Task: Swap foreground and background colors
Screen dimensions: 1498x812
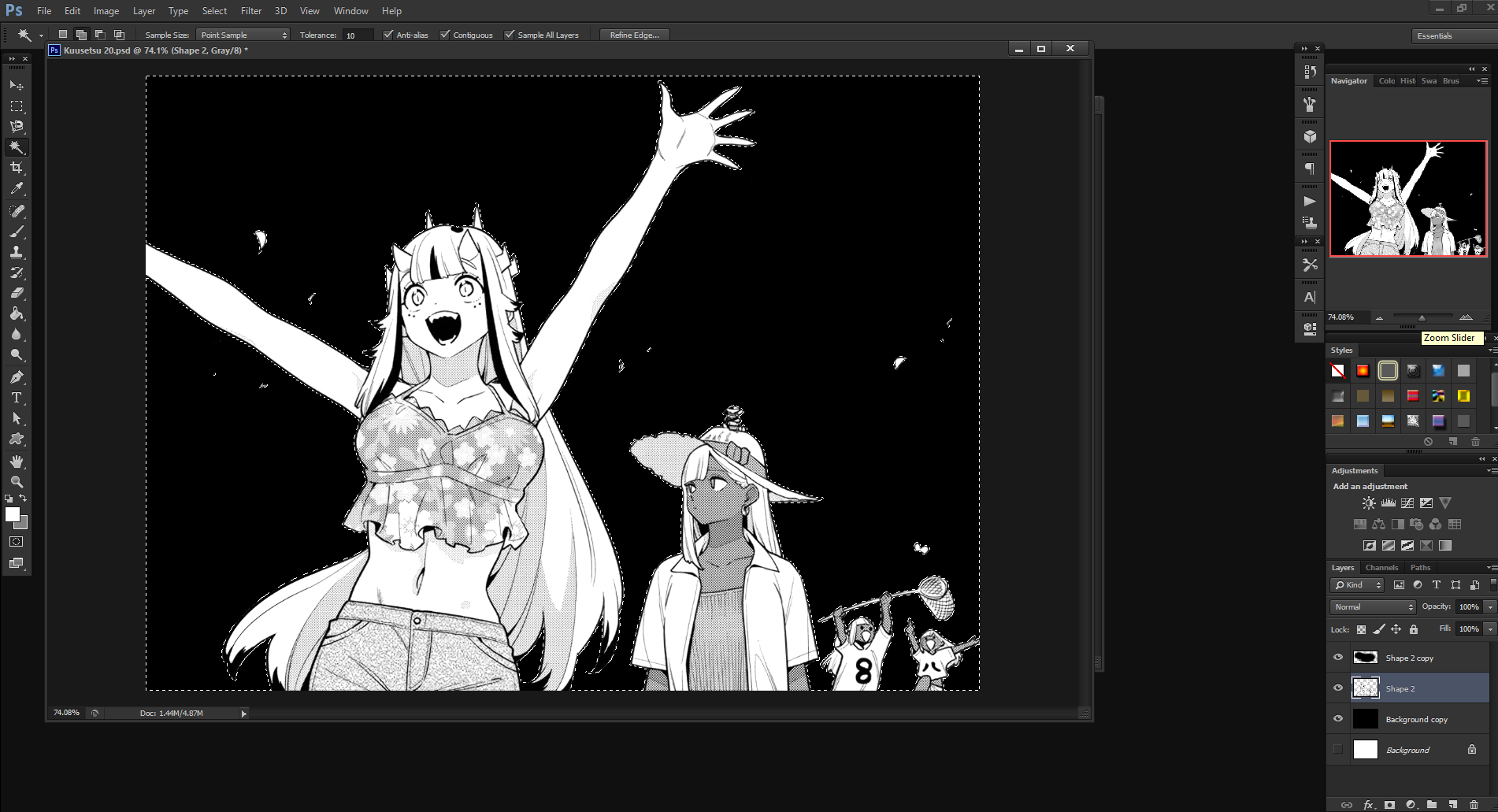Action: (23, 499)
